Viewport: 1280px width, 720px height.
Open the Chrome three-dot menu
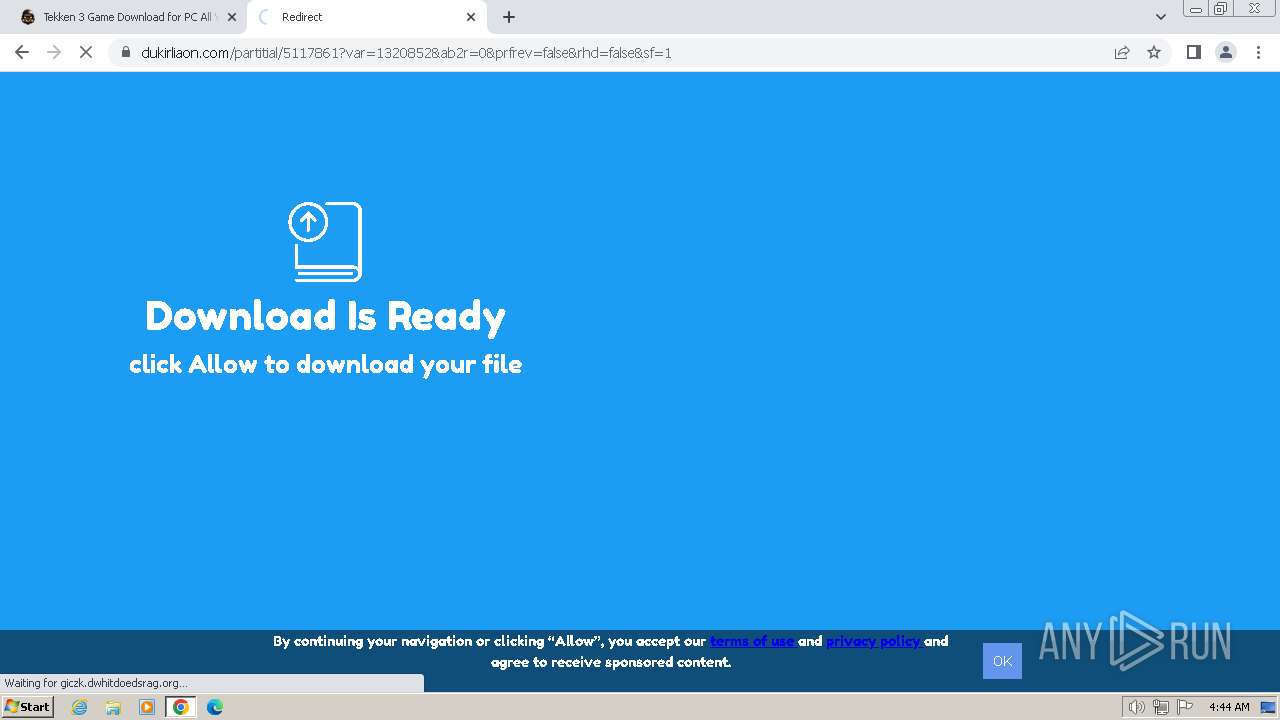click(1258, 52)
